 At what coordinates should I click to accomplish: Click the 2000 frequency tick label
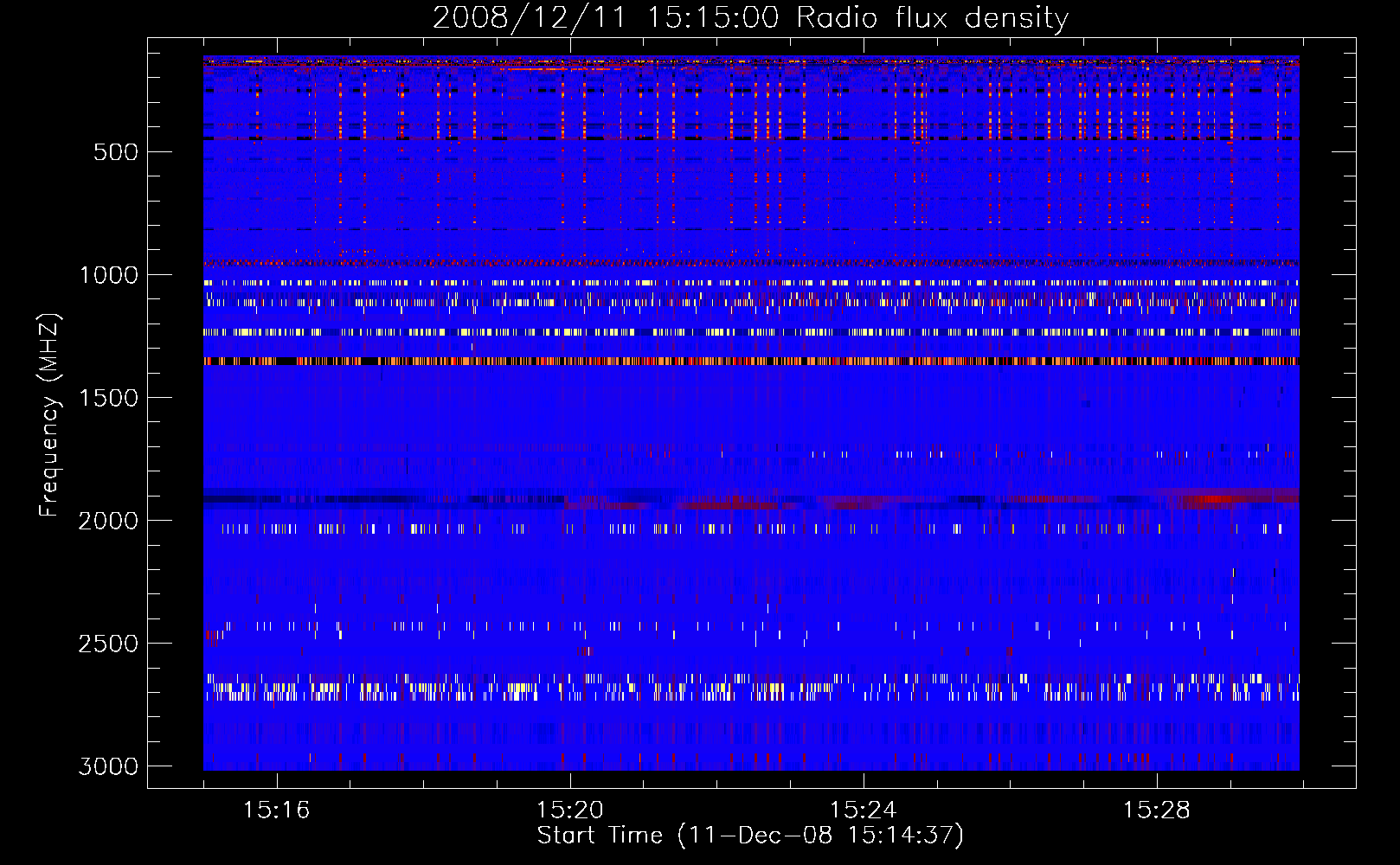108,521
